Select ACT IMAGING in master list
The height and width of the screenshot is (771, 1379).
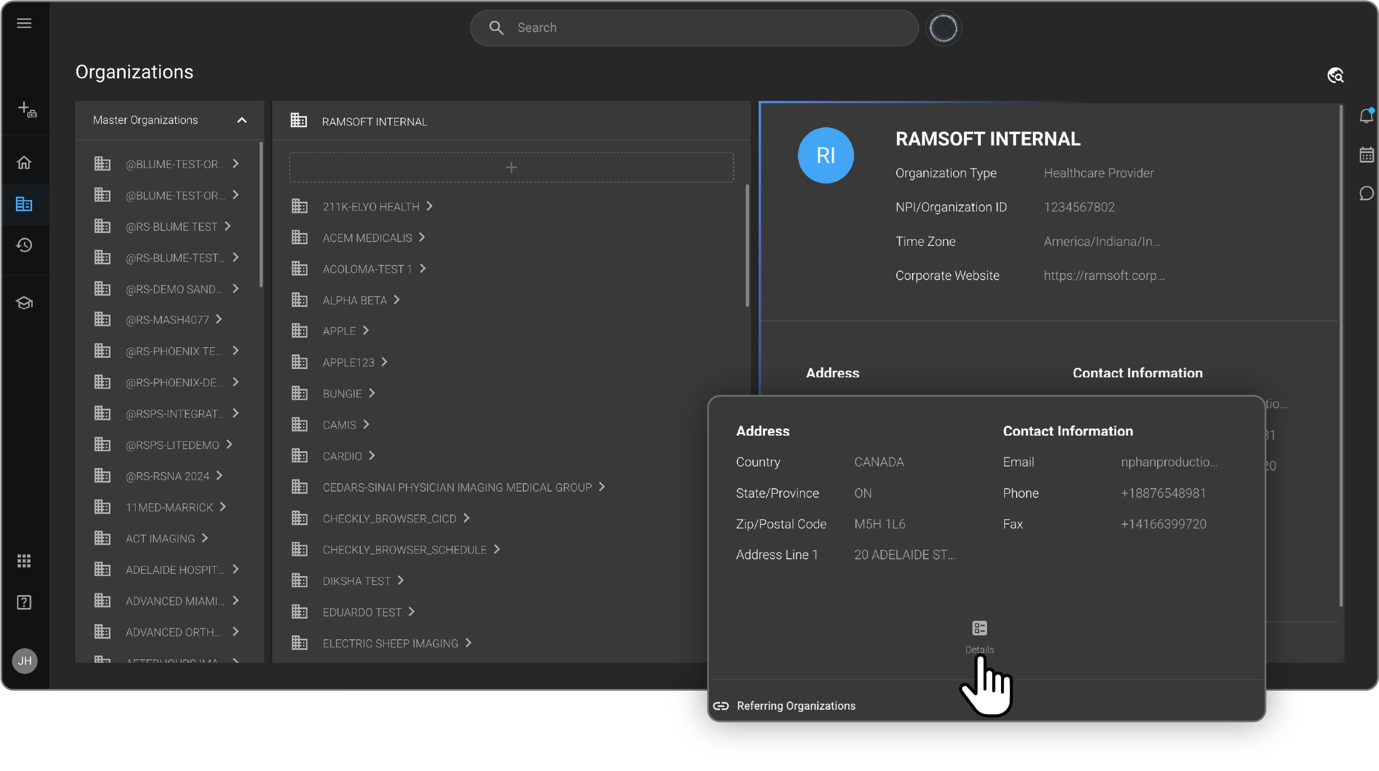[x=160, y=538]
